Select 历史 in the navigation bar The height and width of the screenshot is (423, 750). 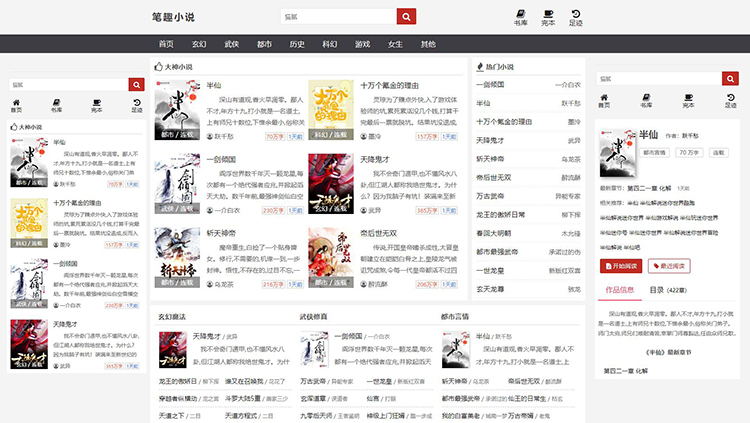[297, 44]
